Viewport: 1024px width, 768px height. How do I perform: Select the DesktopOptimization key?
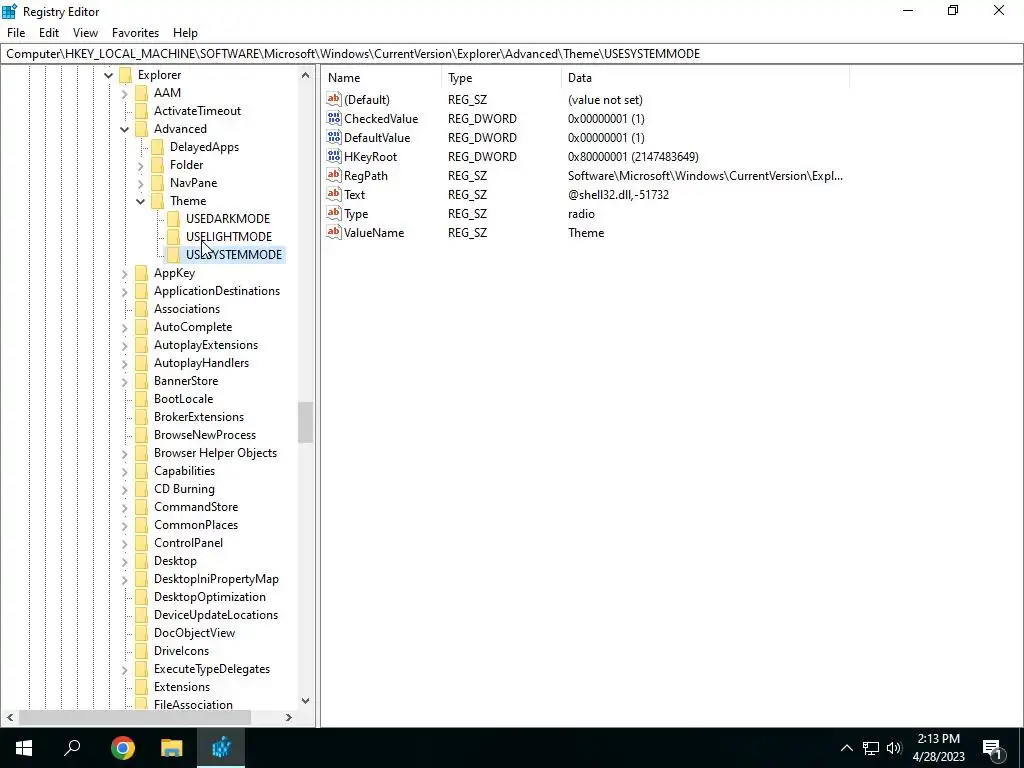click(210, 597)
